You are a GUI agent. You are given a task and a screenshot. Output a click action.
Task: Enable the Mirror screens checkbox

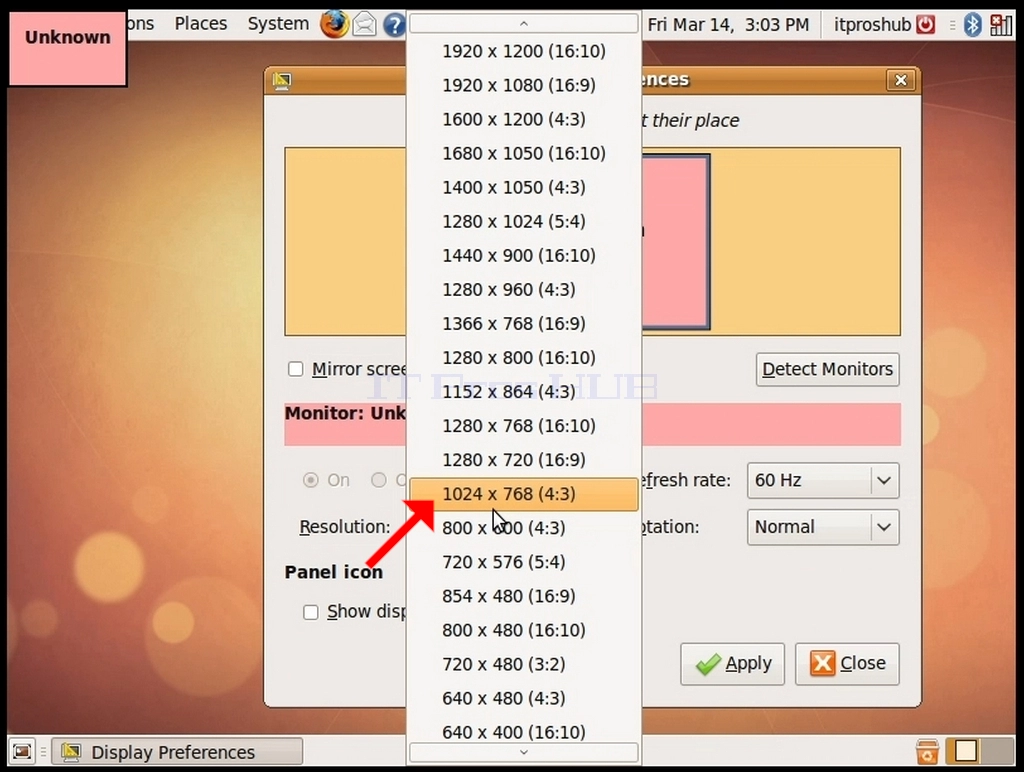[x=296, y=369]
